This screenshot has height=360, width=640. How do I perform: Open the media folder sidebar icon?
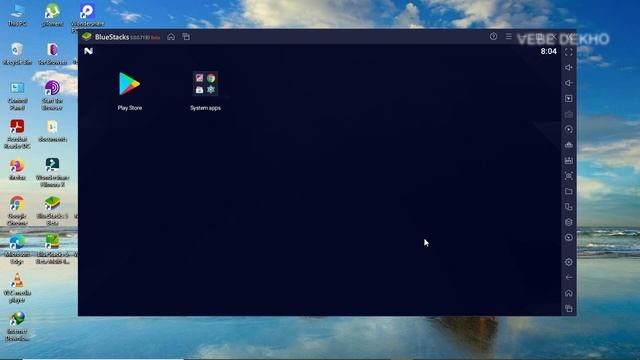click(569, 191)
